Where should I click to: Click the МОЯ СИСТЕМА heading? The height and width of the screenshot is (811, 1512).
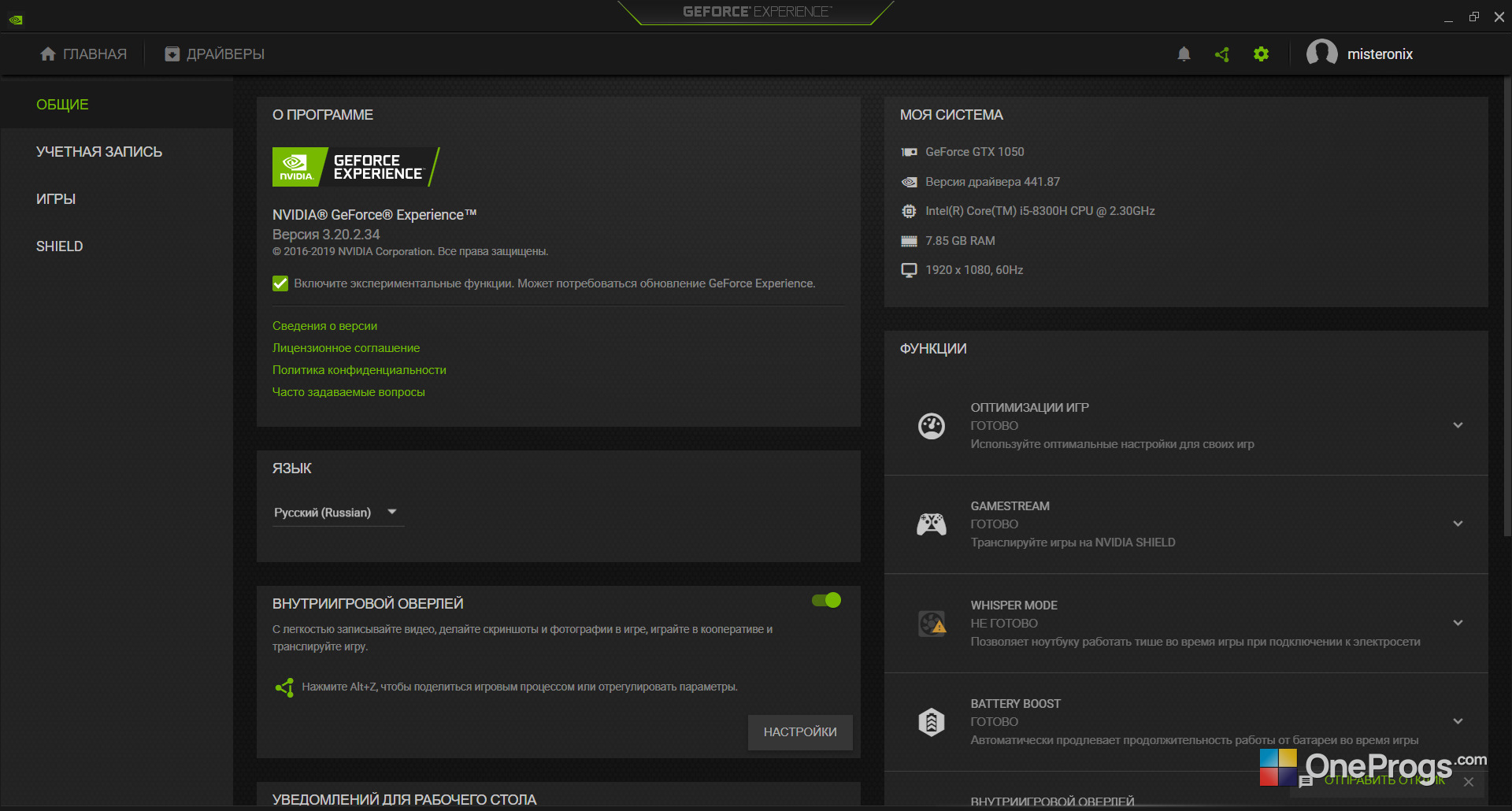pyautogui.click(x=951, y=115)
